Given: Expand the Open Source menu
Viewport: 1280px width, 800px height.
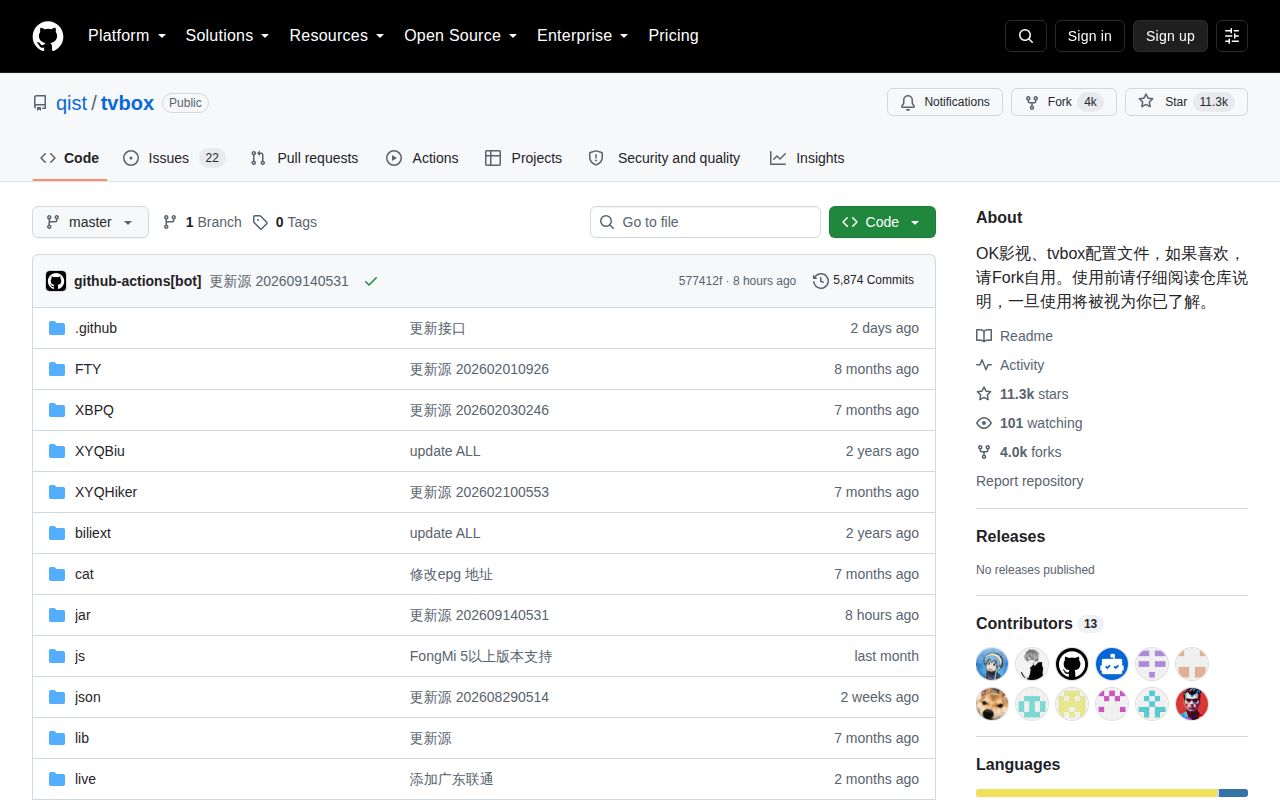Looking at the screenshot, I should click(461, 36).
